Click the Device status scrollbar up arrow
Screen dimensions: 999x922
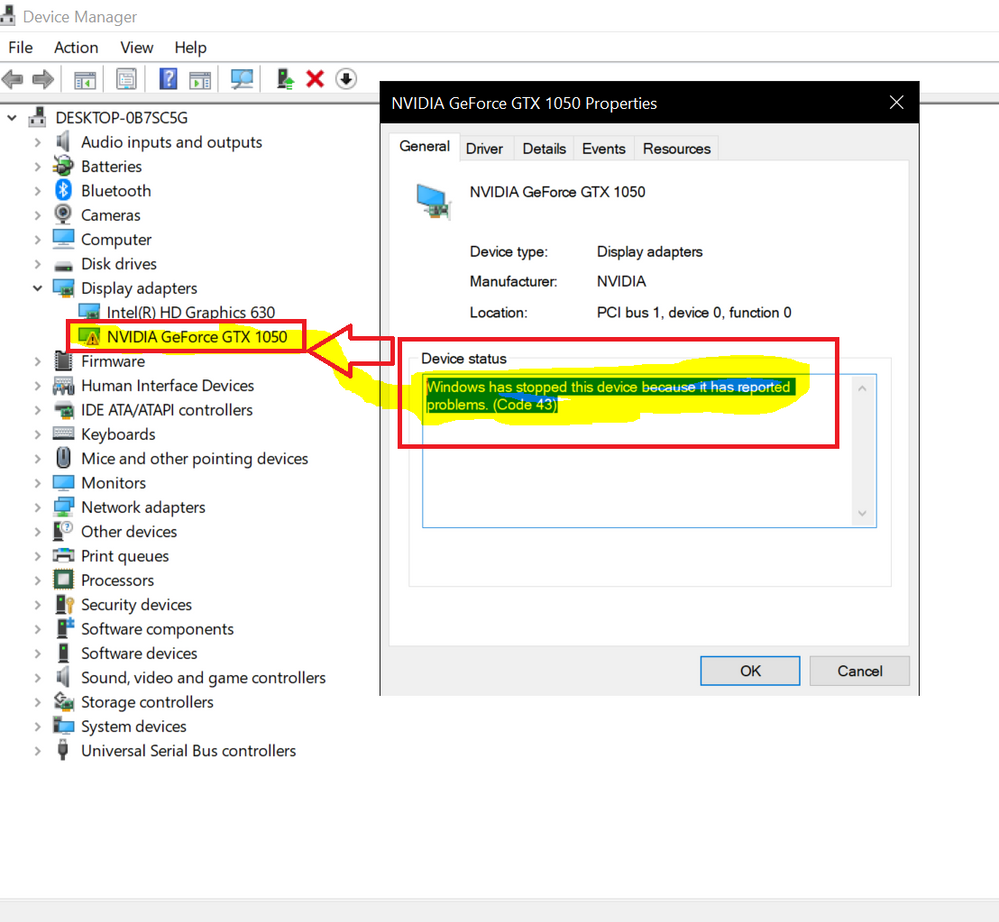[x=862, y=388]
